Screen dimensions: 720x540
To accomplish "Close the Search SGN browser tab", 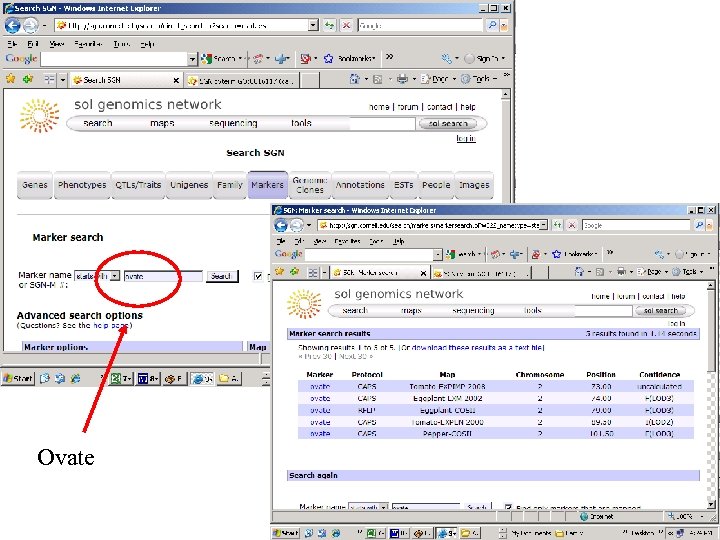I will pos(176,80).
